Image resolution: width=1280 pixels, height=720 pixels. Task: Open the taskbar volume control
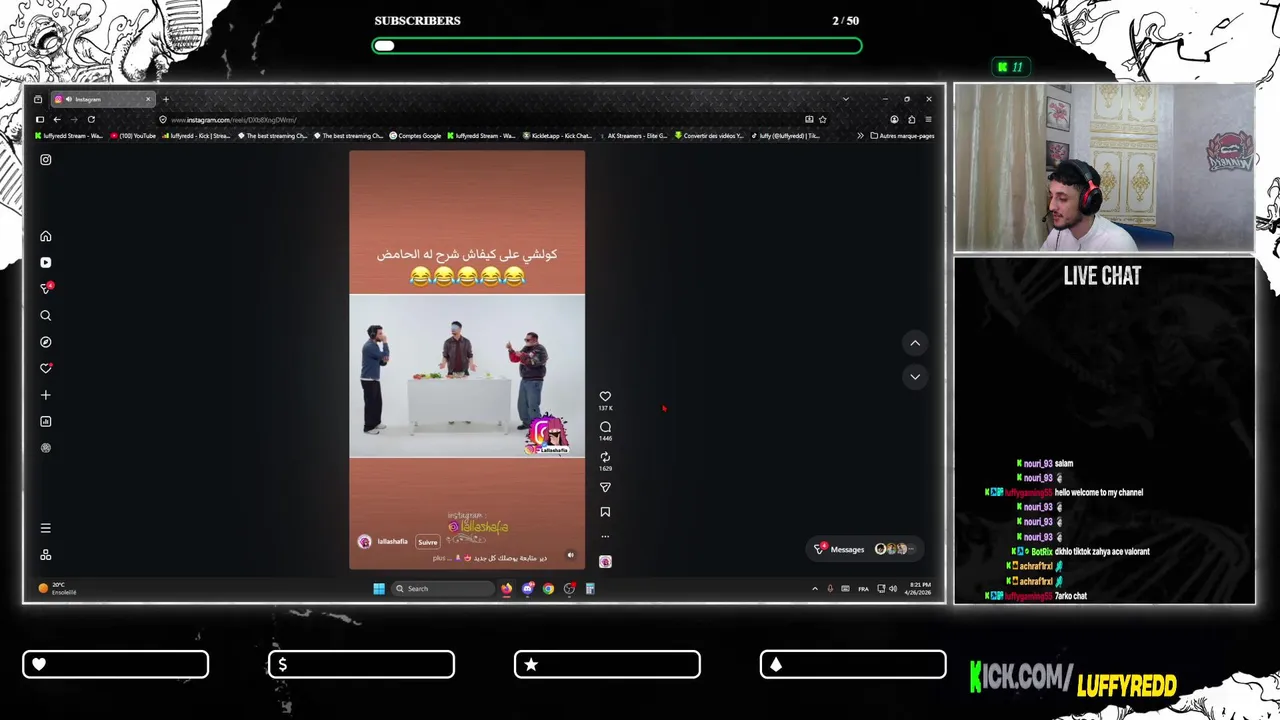click(893, 588)
